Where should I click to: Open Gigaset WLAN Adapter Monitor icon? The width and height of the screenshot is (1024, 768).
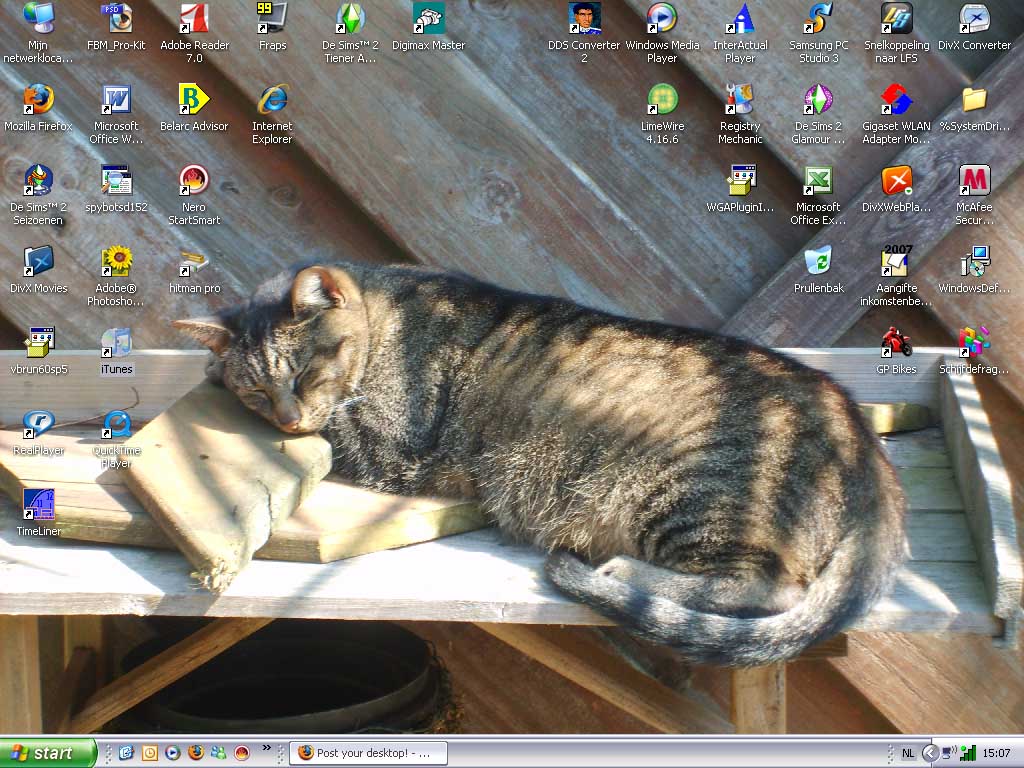[x=896, y=114]
